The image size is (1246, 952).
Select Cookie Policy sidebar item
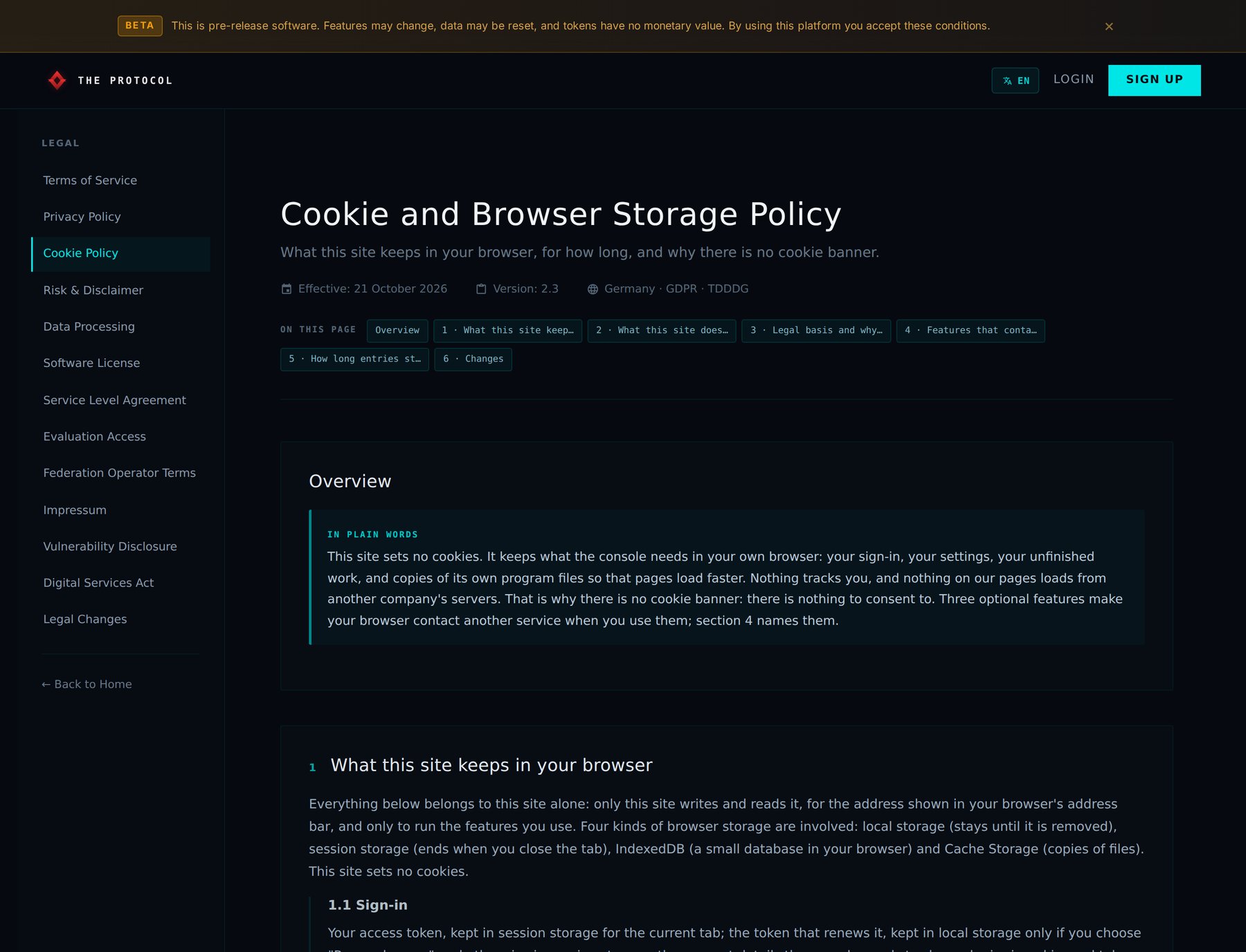coord(121,253)
